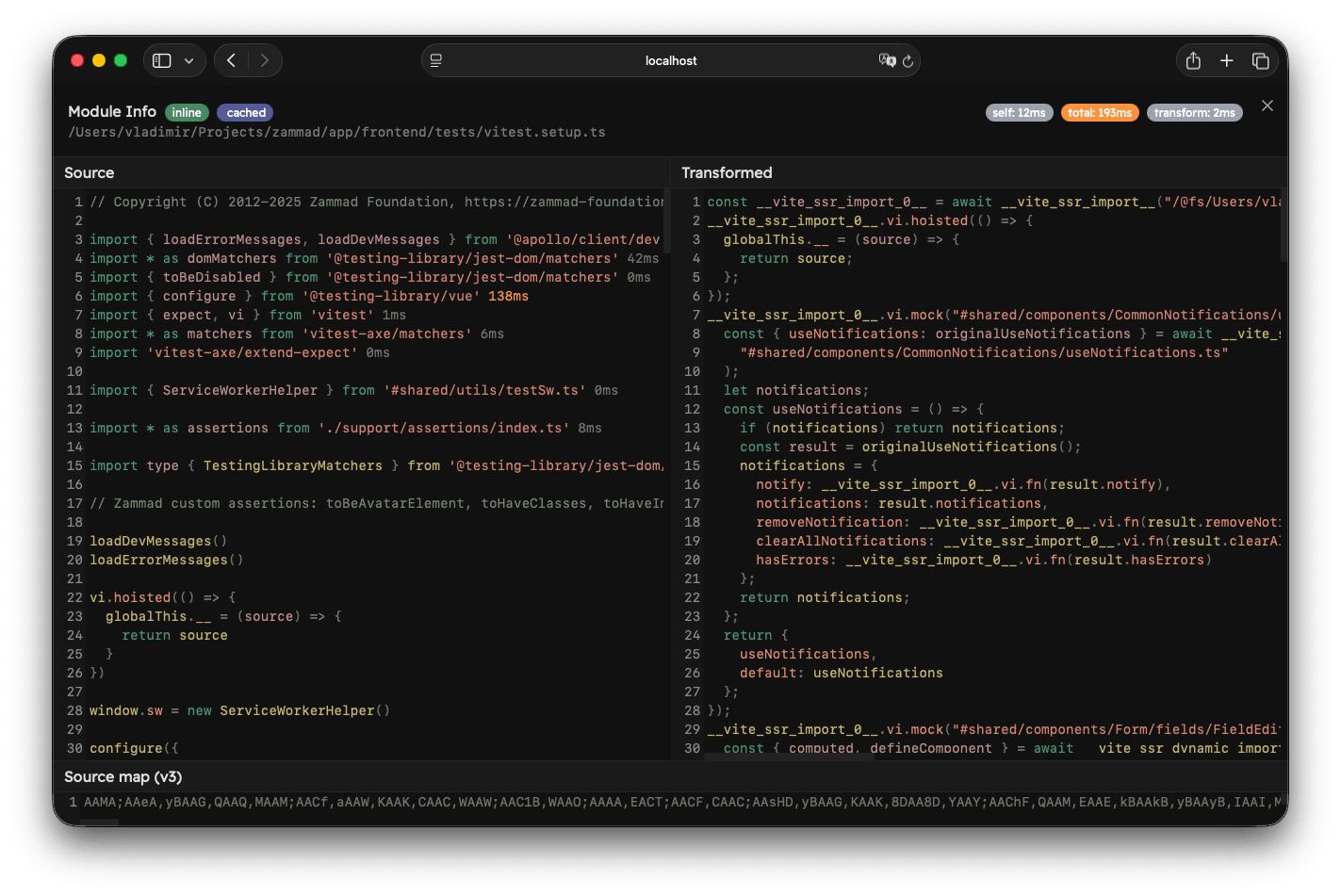Click the transform: 2ms timing badge

click(x=1195, y=111)
